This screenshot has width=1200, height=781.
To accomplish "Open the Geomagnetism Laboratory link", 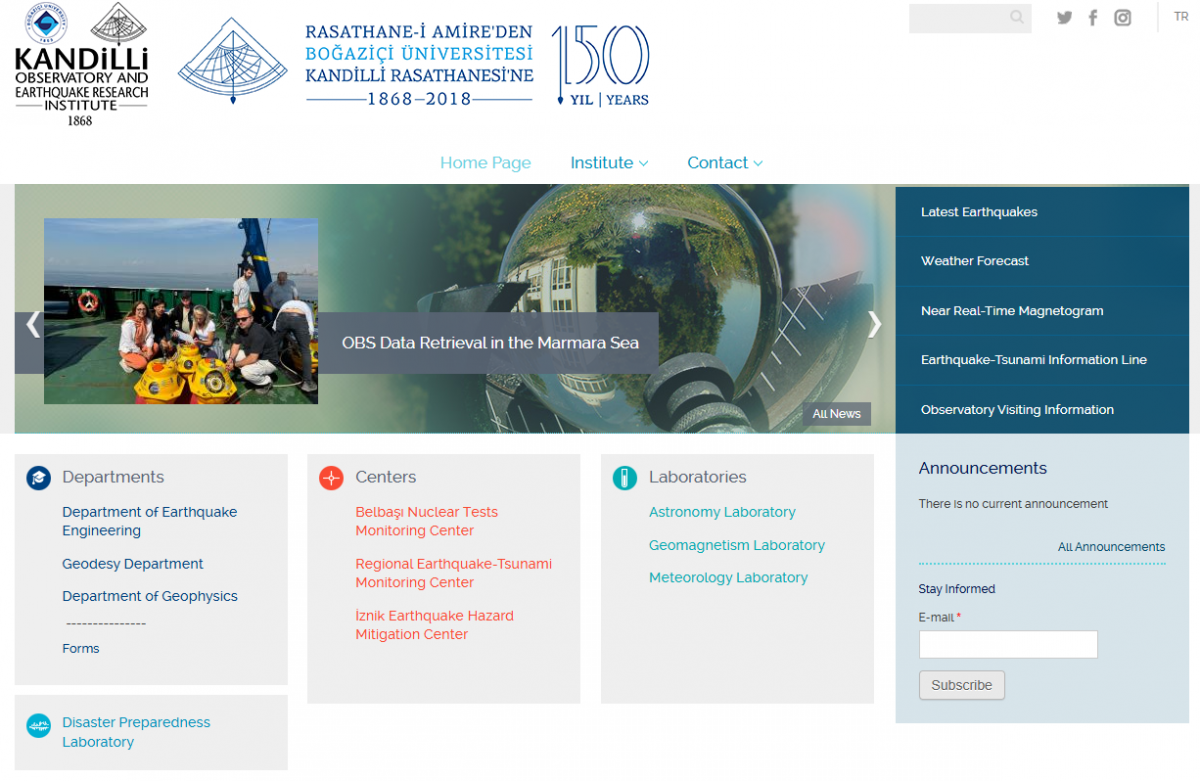I will click(x=736, y=545).
